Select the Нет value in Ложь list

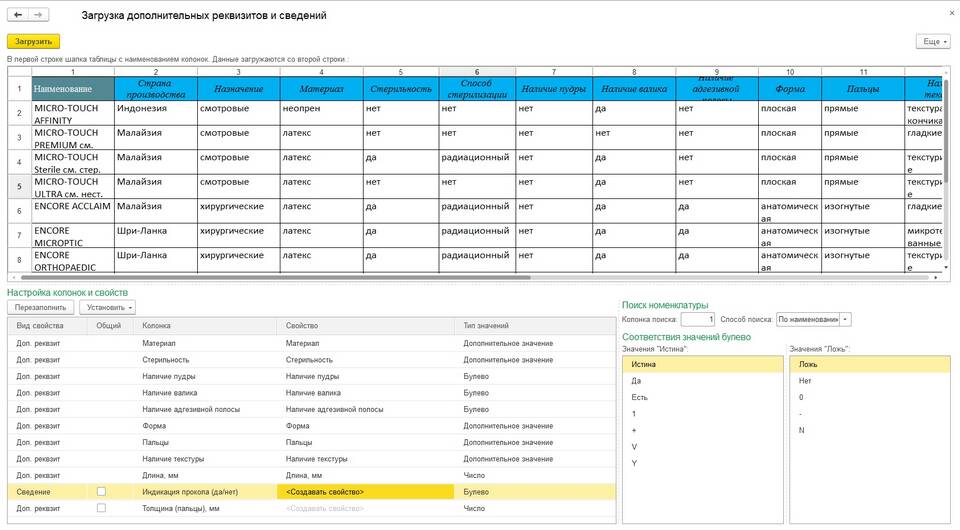tap(869, 381)
